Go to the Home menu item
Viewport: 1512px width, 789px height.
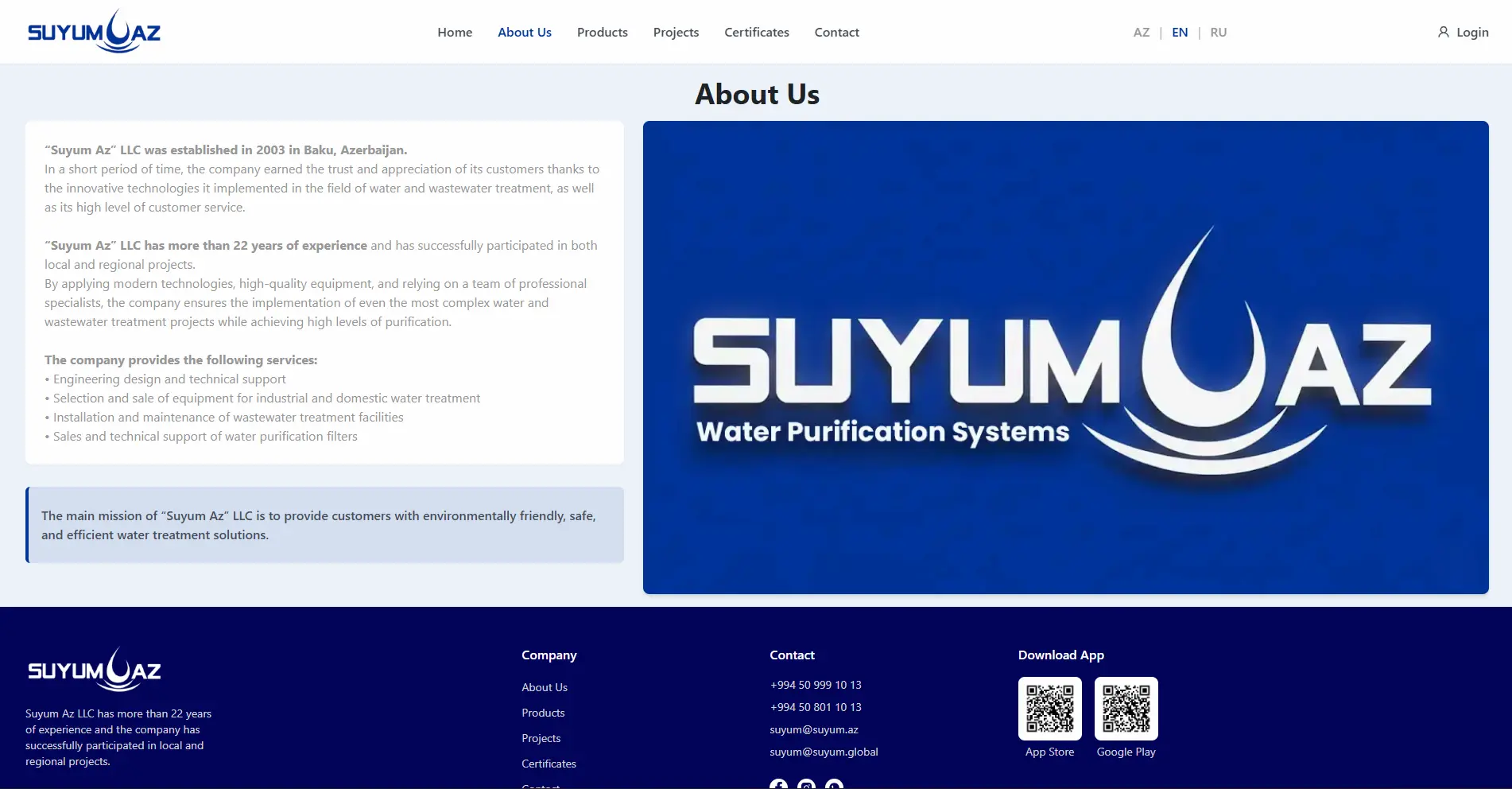(x=455, y=33)
